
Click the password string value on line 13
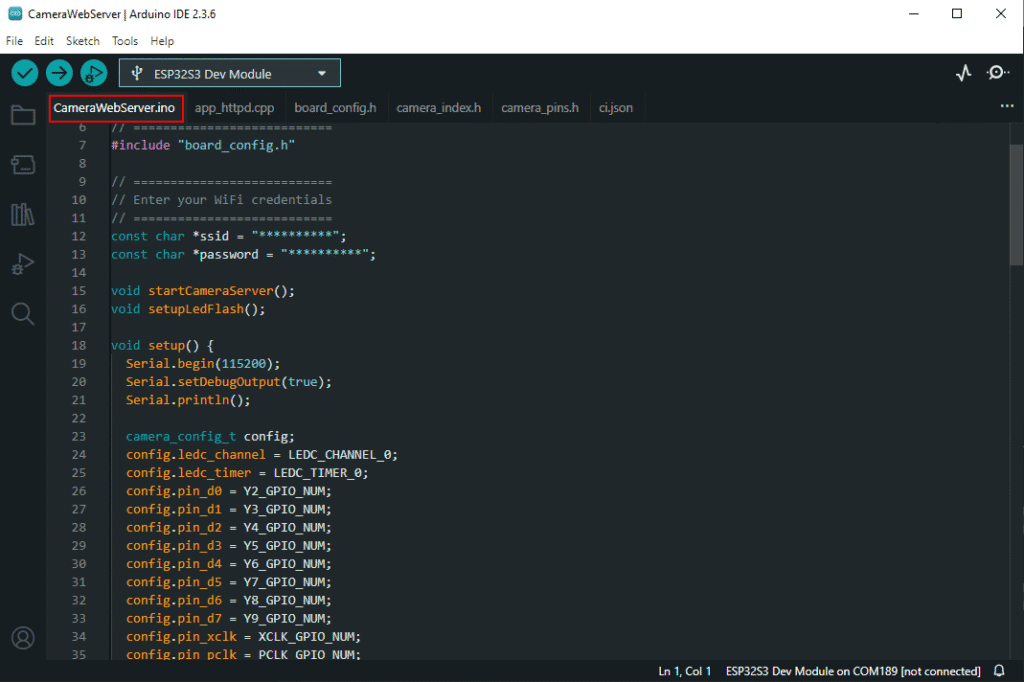pos(325,254)
